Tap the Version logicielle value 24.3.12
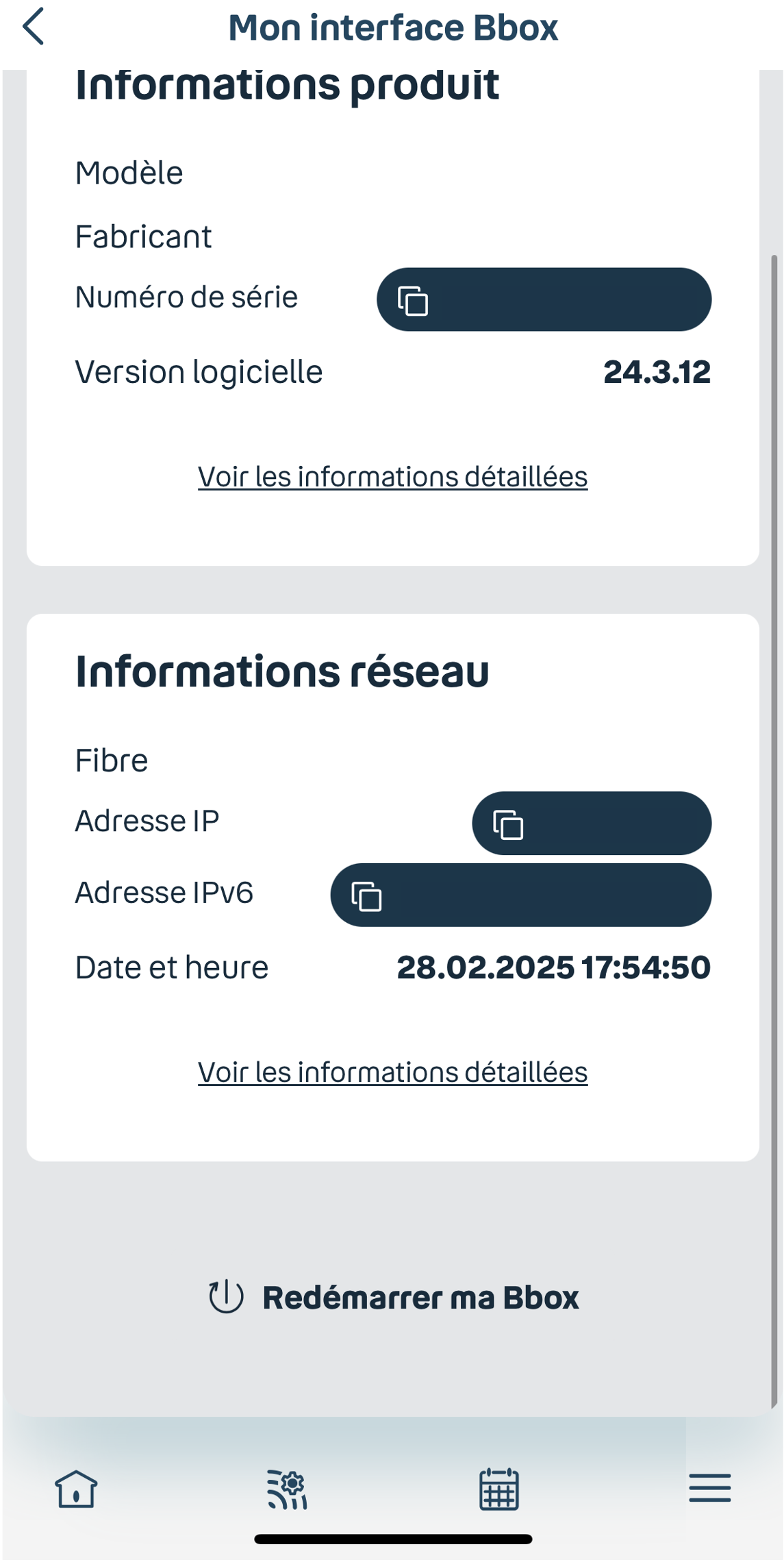Viewport: 784px width, 1560px height. click(x=657, y=371)
